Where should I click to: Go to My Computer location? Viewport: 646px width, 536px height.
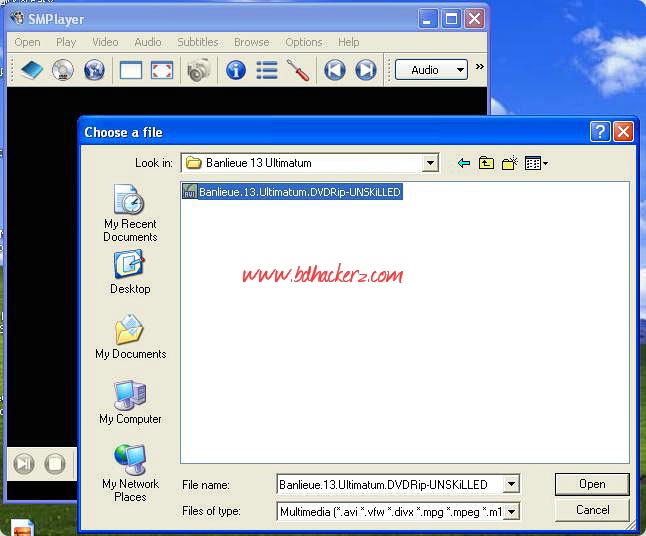point(130,402)
